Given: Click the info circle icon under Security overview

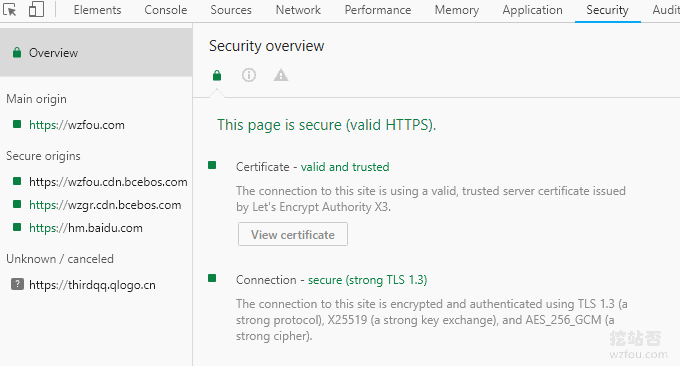Looking at the screenshot, I should (x=248, y=75).
